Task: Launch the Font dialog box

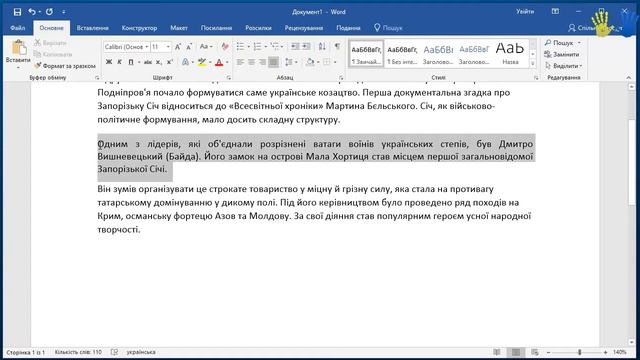Action: coord(229,78)
